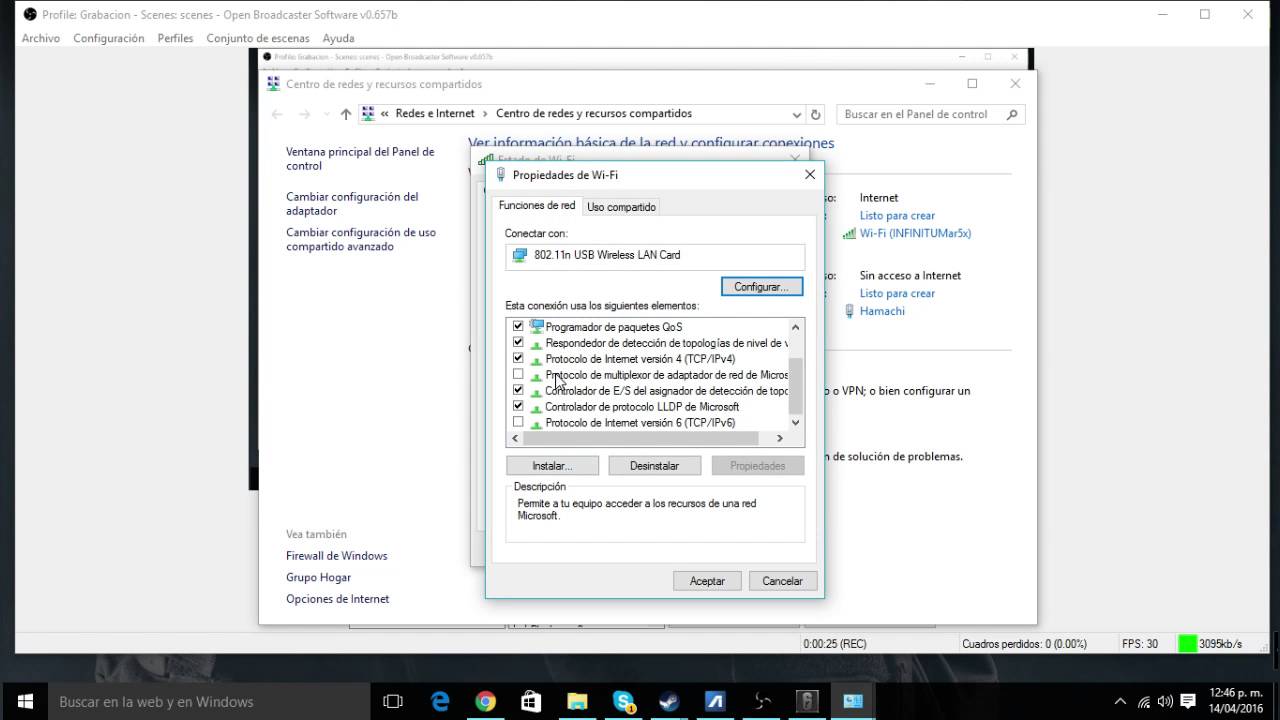The width and height of the screenshot is (1280, 720).
Task: Open Grupo Hogar link
Action: coord(318,578)
